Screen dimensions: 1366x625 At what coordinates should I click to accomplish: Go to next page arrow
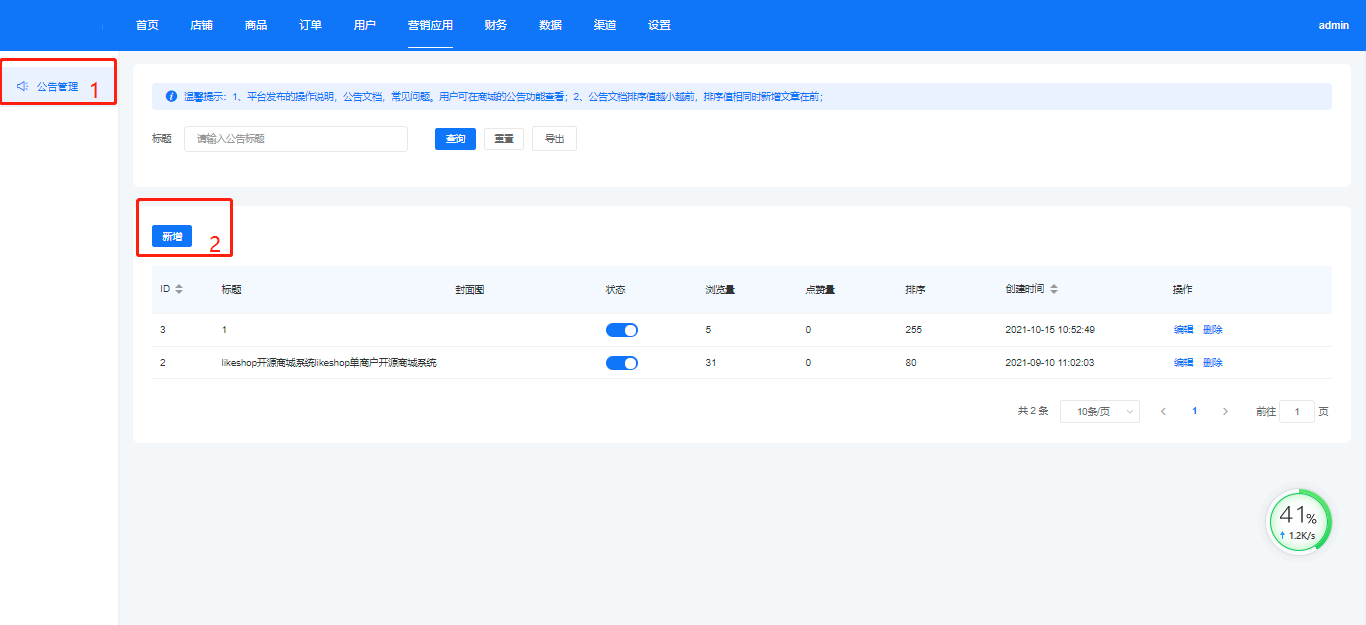[1225, 411]
